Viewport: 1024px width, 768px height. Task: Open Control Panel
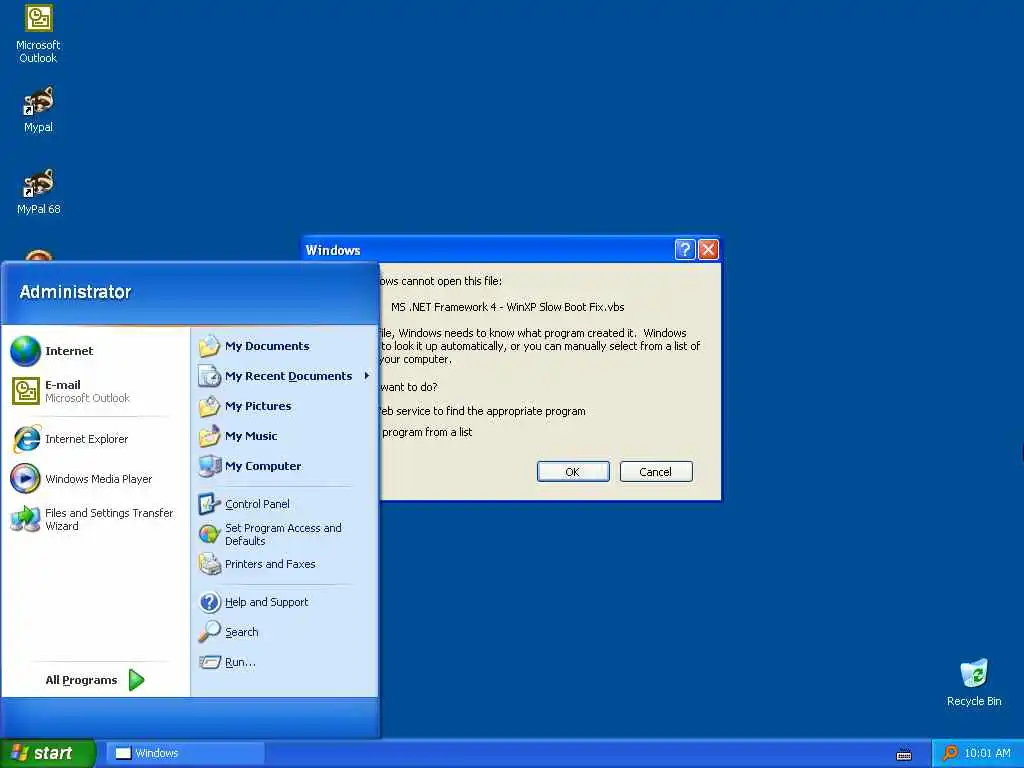click(284, 504)
